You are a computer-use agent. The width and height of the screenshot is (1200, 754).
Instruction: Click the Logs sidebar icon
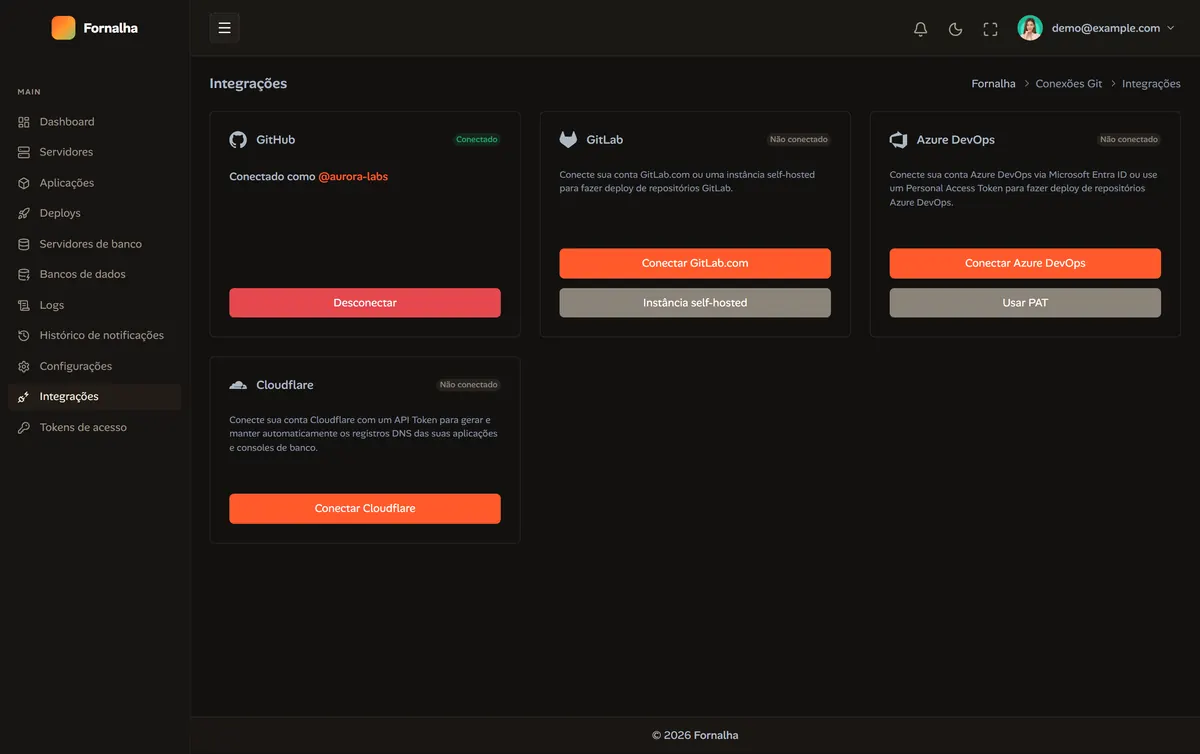[24, 305]
